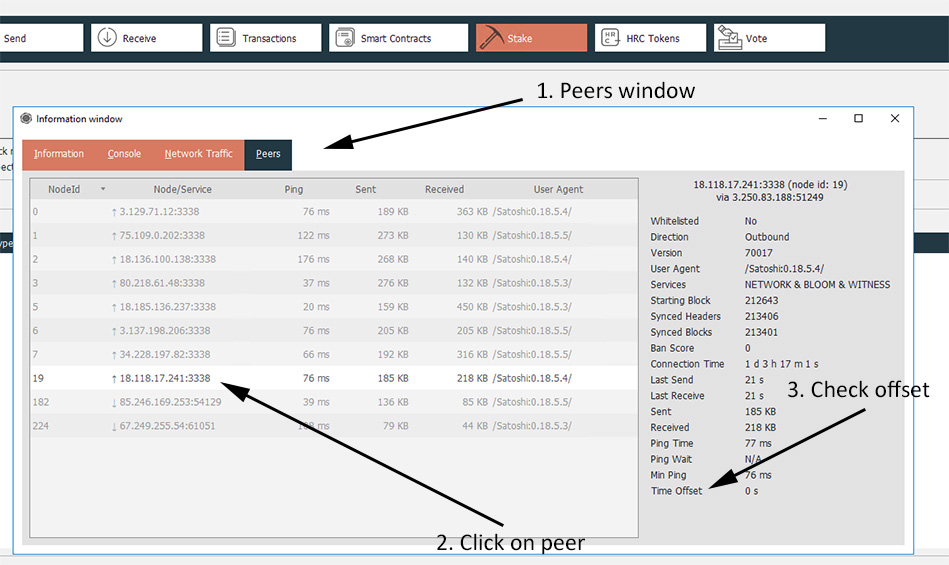Click the Send toolbar button
The image size is (949, 565).
pos(40,38)
